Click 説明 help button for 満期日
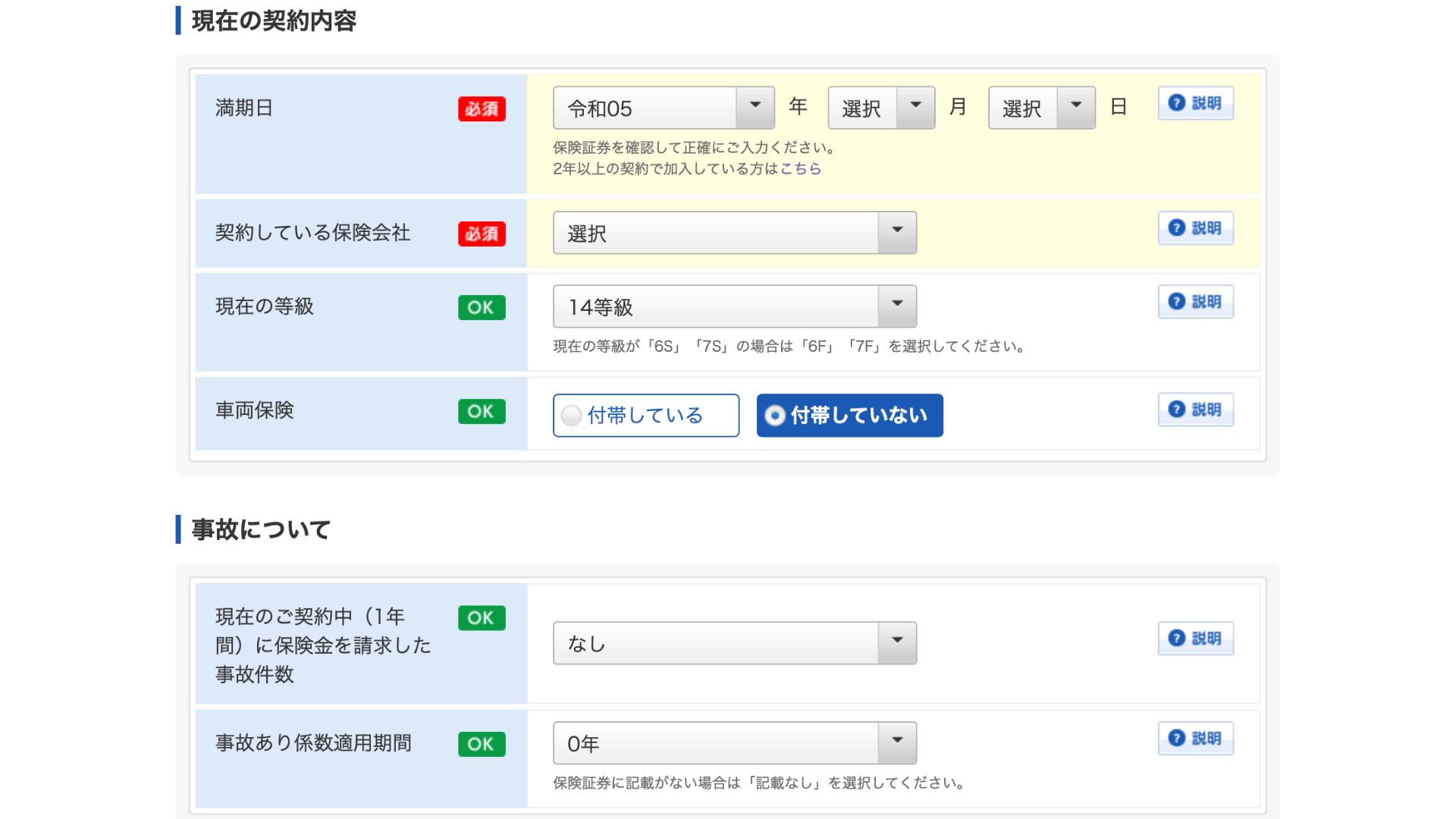 [1196, 103]
